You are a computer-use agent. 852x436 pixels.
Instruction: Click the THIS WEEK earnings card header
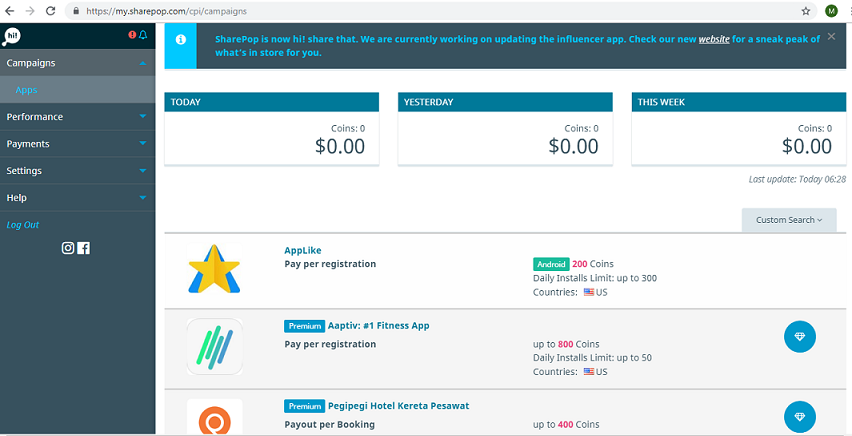(739, 102)
